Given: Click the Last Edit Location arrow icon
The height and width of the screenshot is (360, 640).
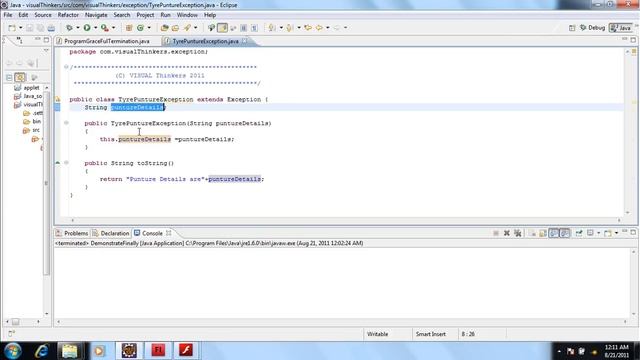Looking at the screenshot, I should coord(308,28).
